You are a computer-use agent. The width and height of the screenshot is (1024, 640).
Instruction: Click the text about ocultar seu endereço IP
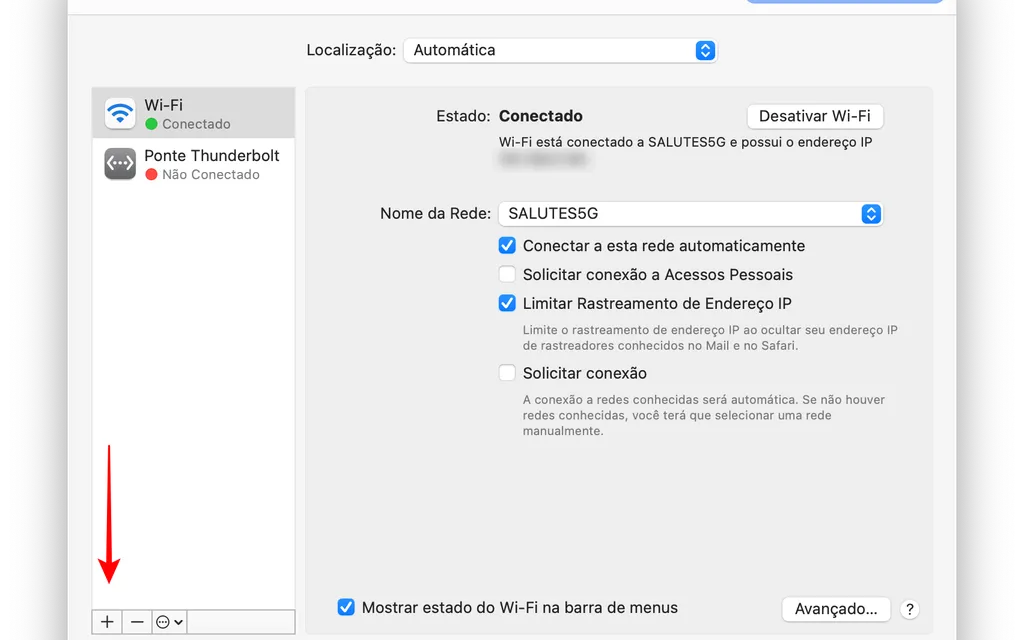[x=710, y=338]
